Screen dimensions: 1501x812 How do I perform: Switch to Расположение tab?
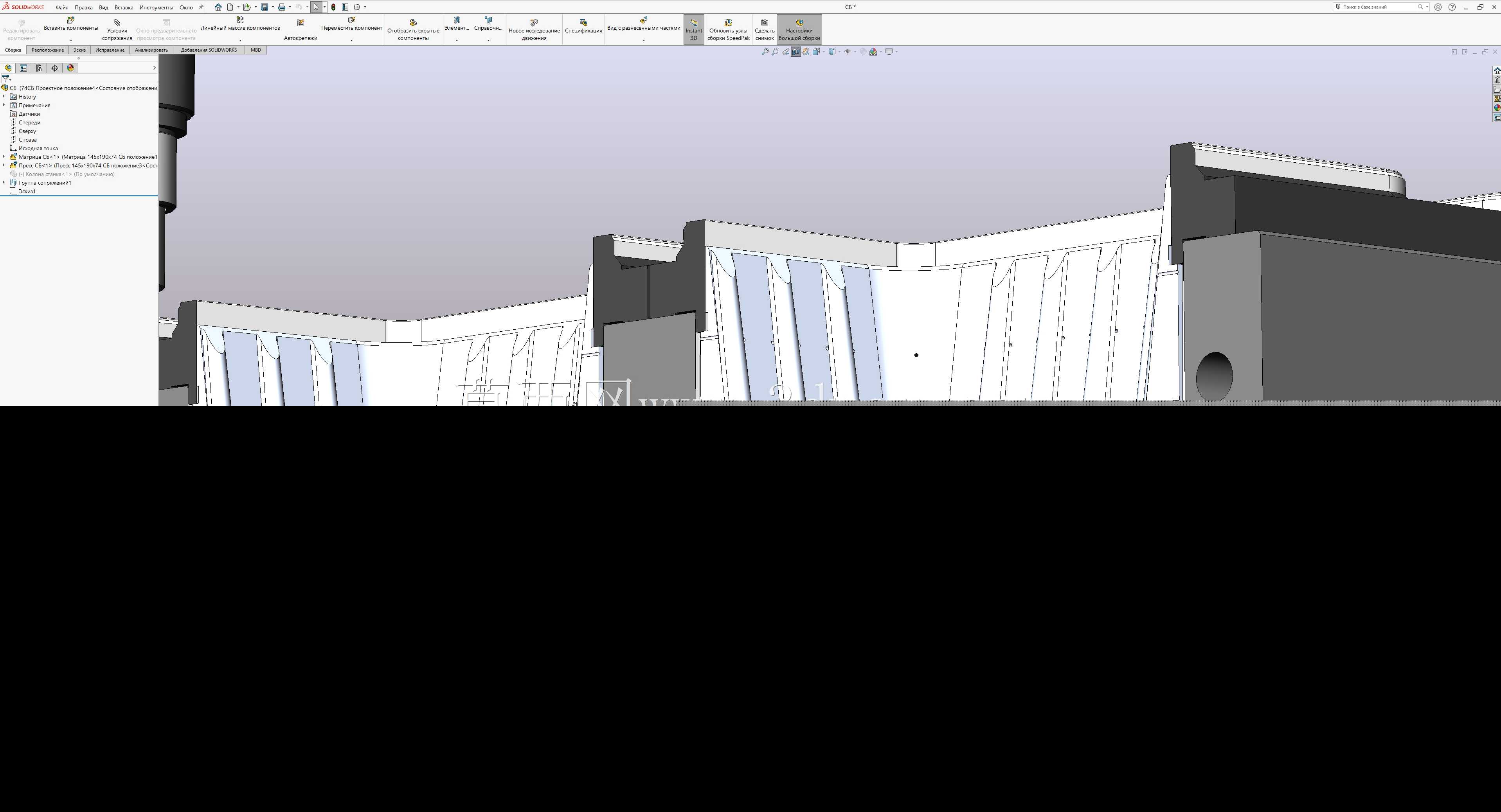[48, 50]
